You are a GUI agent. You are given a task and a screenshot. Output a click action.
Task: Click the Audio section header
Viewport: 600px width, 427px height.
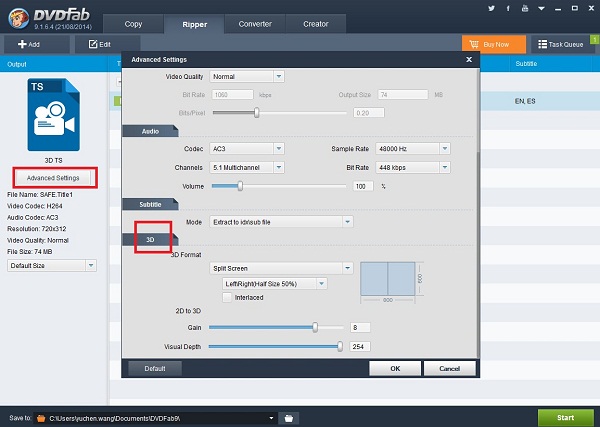pyautogui.click(x=150, y=131)
